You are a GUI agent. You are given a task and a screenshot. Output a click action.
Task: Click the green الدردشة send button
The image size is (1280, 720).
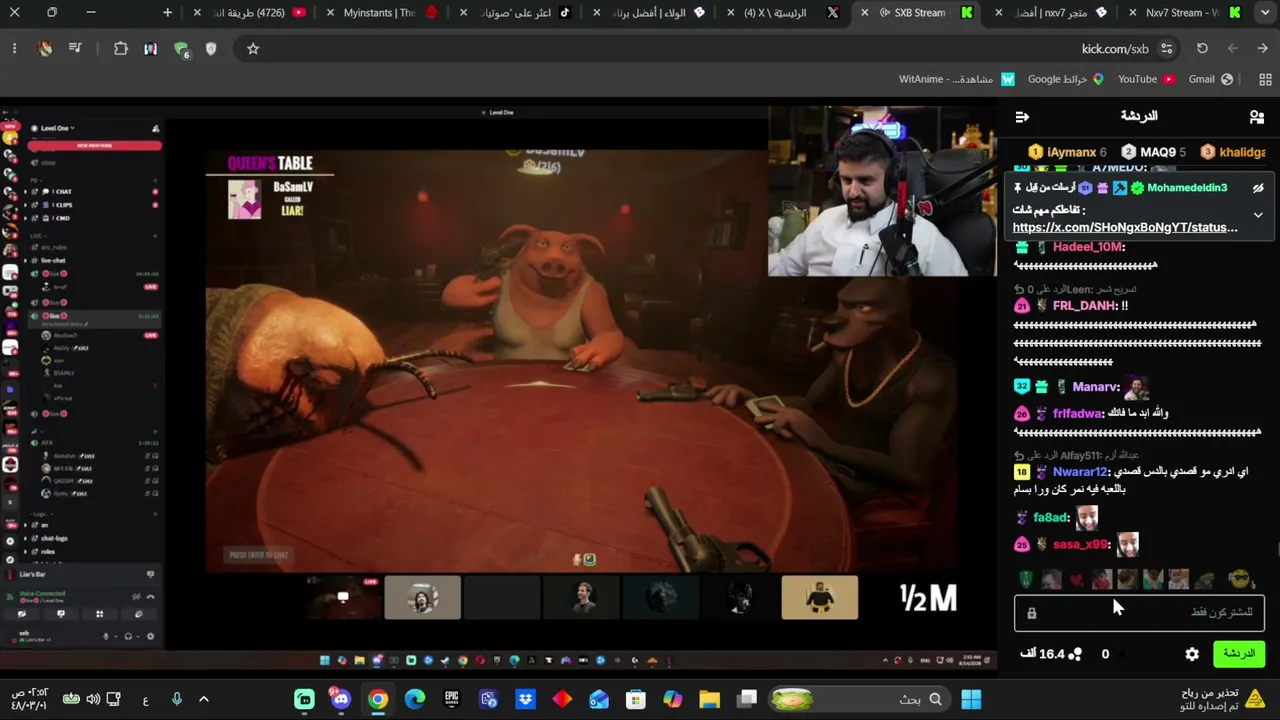pos(1238,654)
